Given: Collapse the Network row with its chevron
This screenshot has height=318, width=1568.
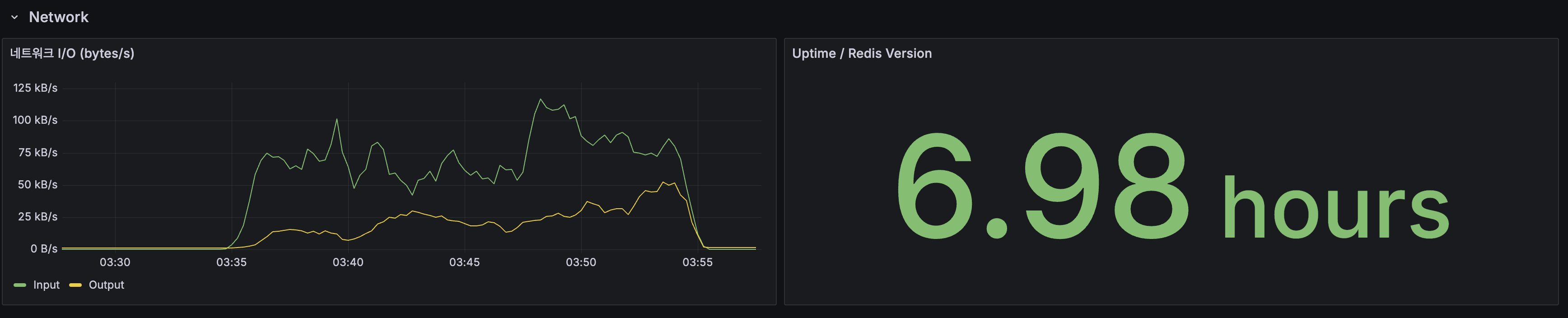Looking at the screenshot, I should point(14,18).
